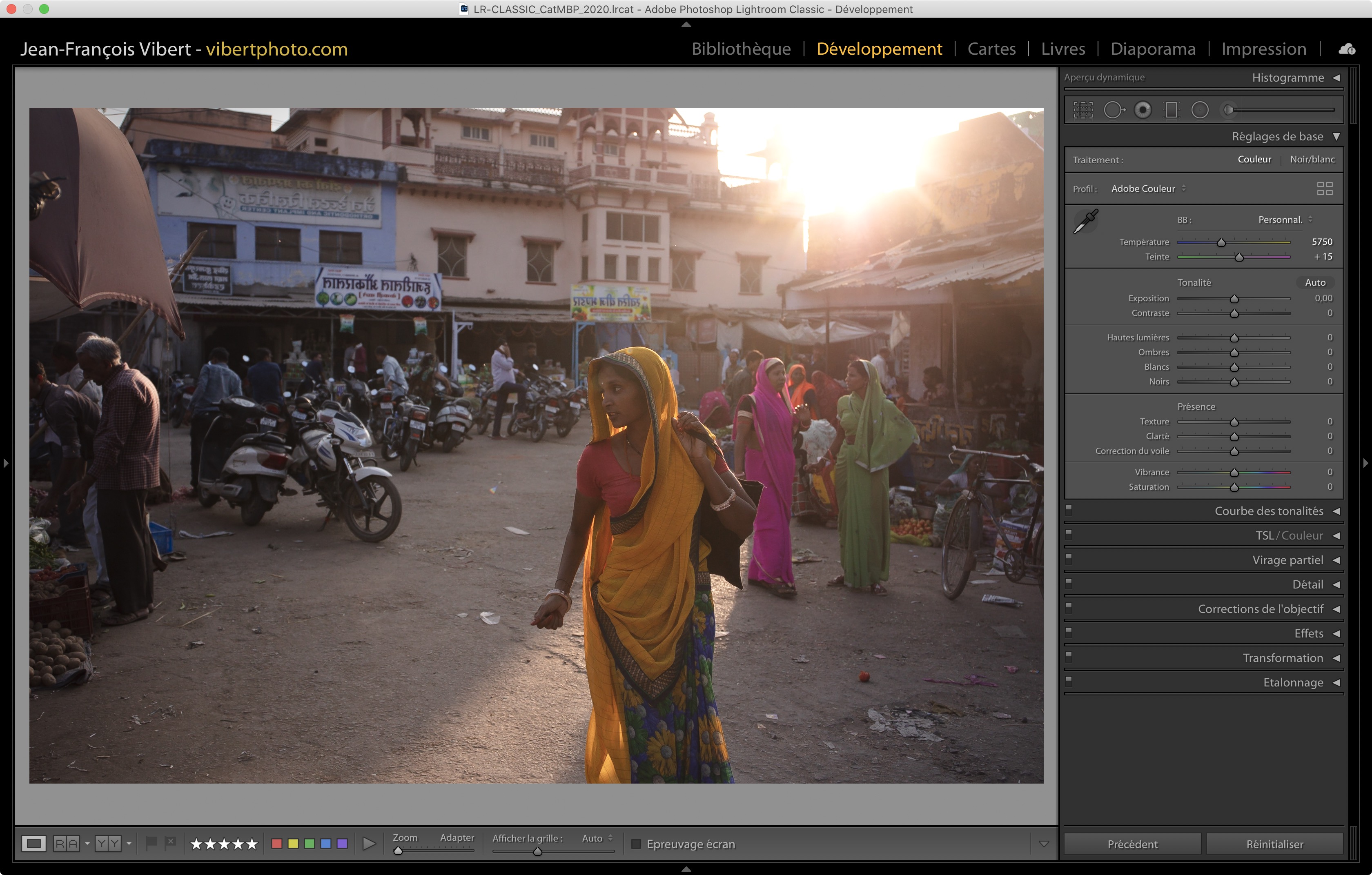
Task: Select the Graduated Filter tool
Action: [x=1172, y=110]
